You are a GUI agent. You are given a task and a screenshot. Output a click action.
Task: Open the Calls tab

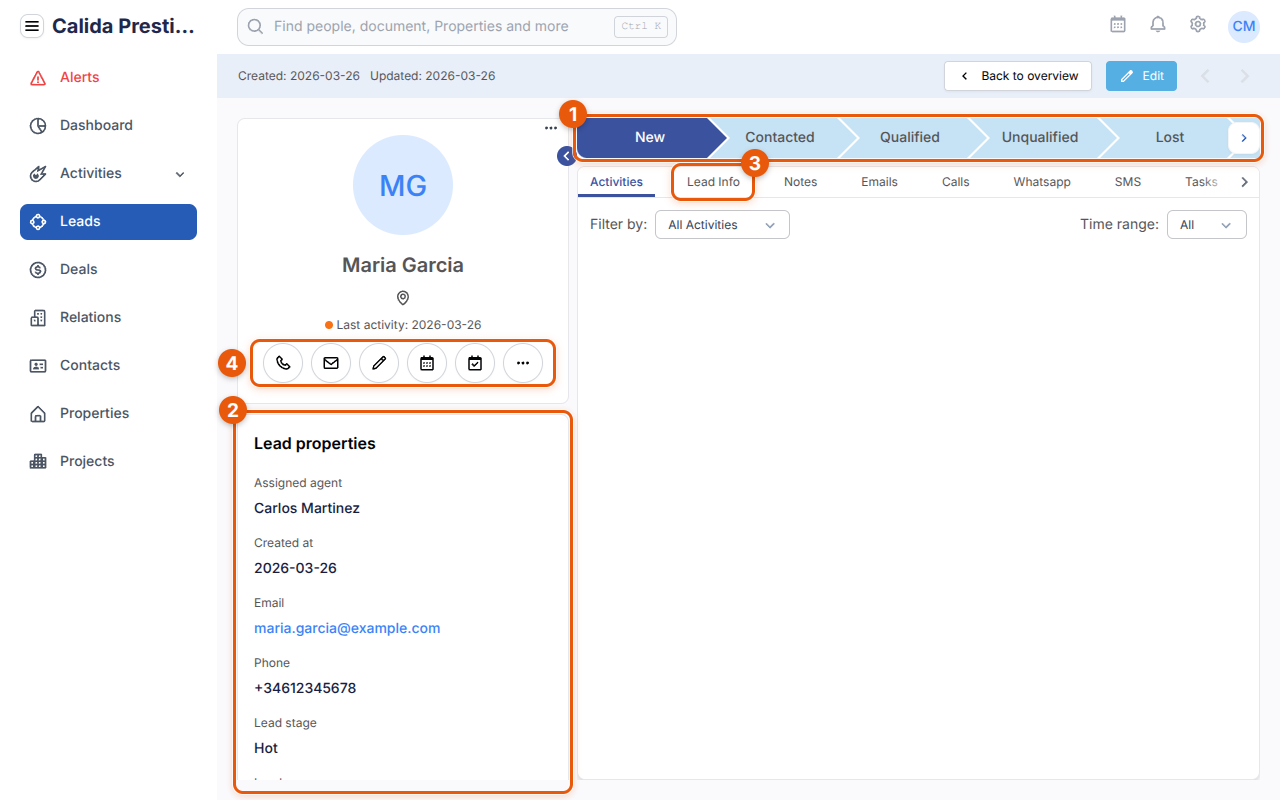pyautogui.click(x=956, y=182)
